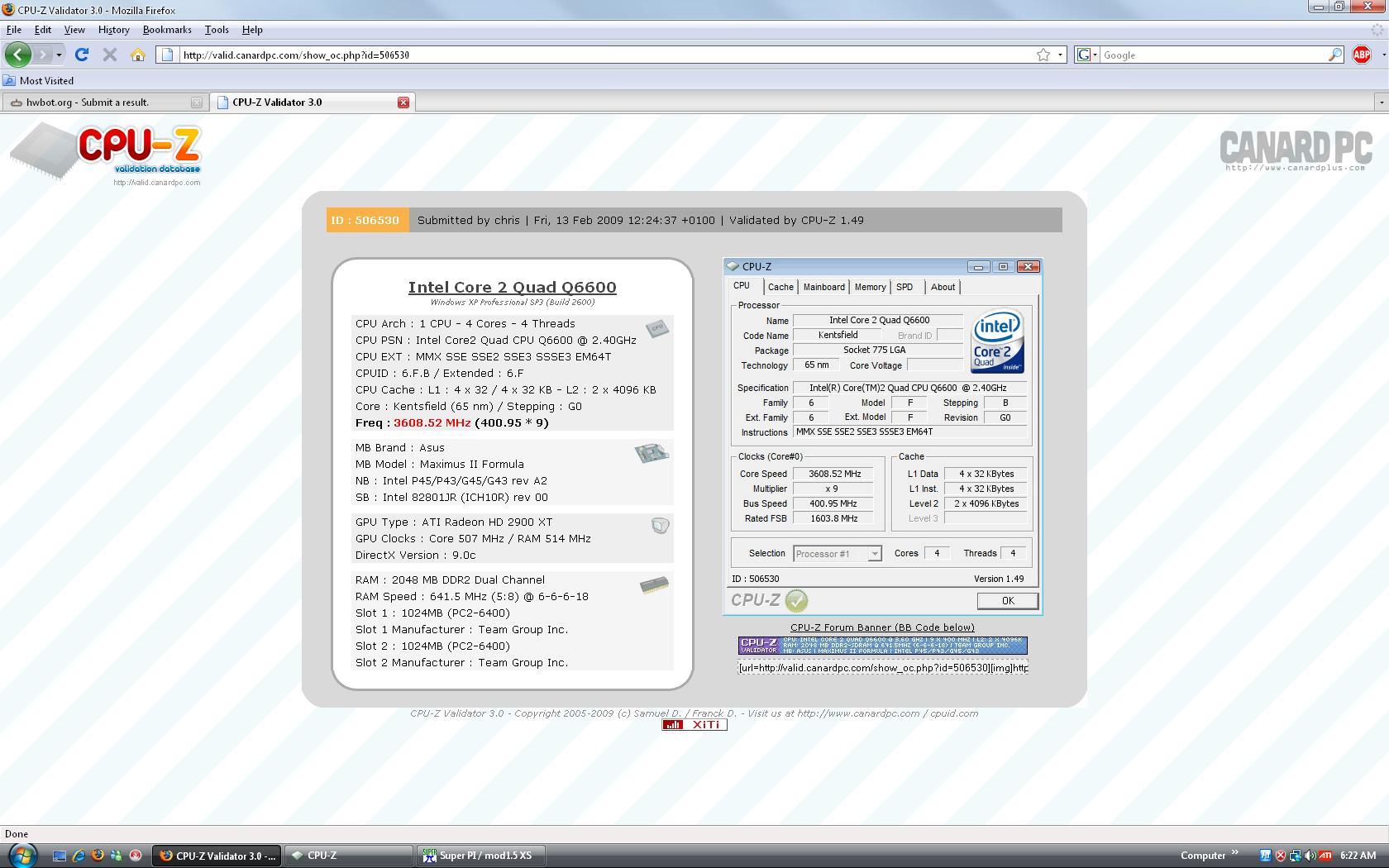Expand the Computer toolbar chevron
Screen dimensions: 1389x868
point(1234,852)
